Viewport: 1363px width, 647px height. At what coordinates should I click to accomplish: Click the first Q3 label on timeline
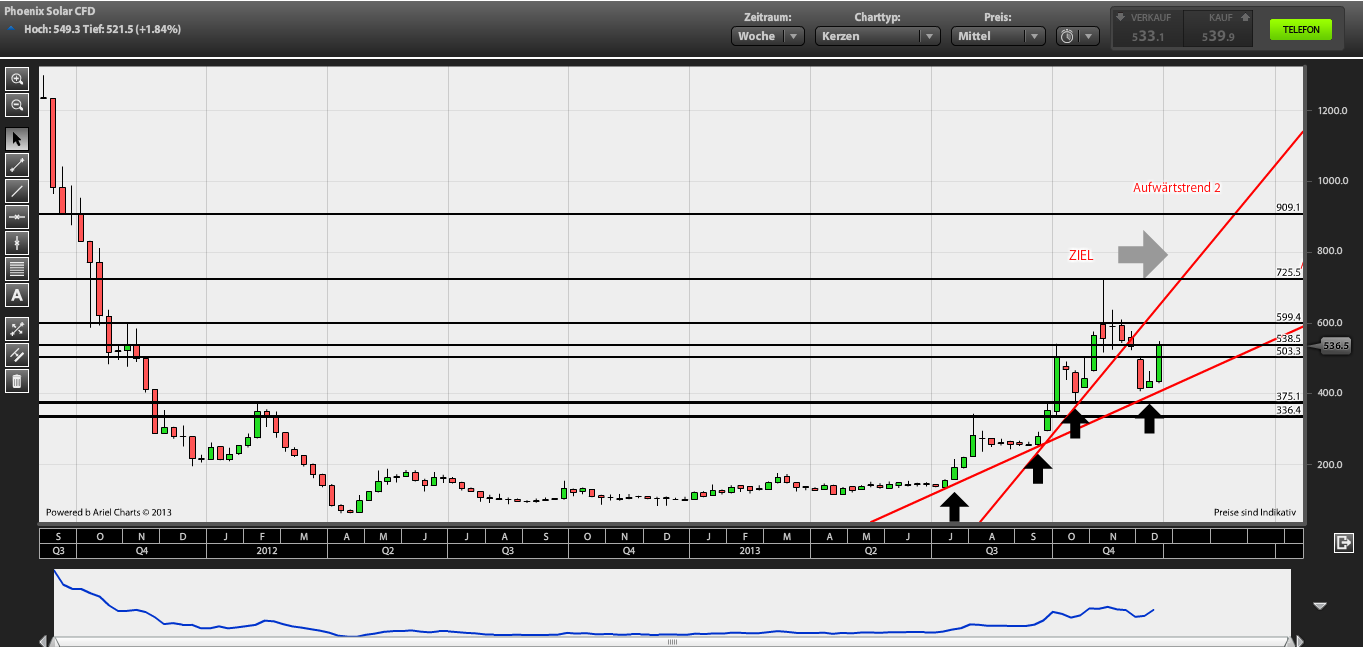[x=59, y=550]
